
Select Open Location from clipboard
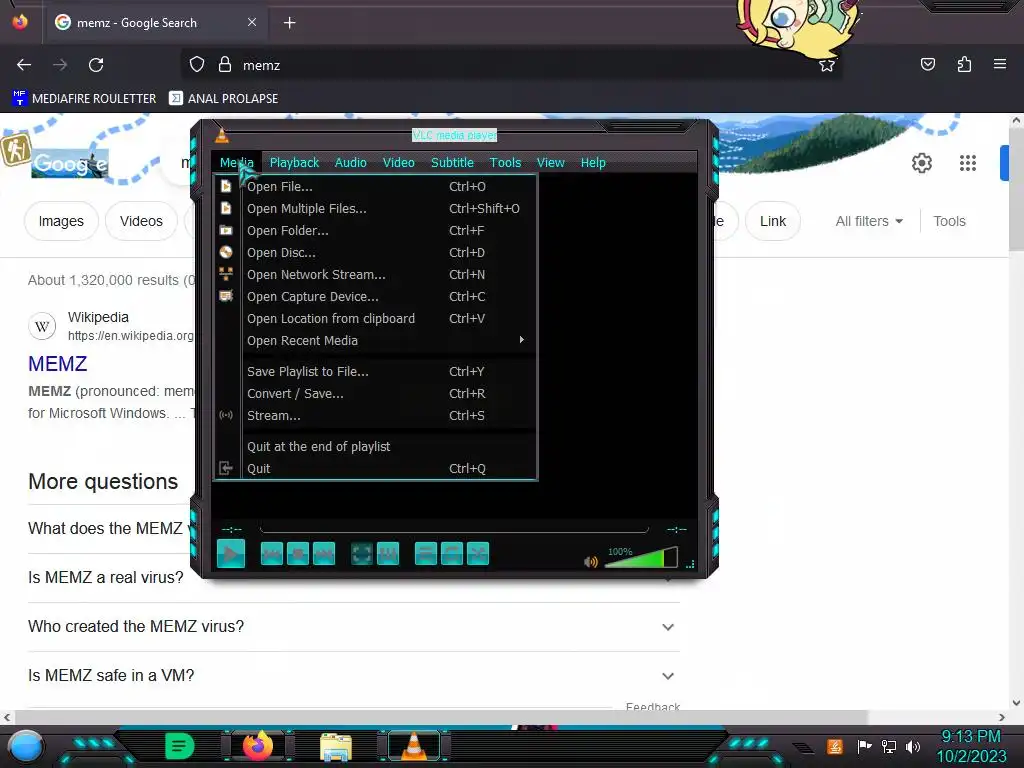pyautogui.click(x=390, y=319)
